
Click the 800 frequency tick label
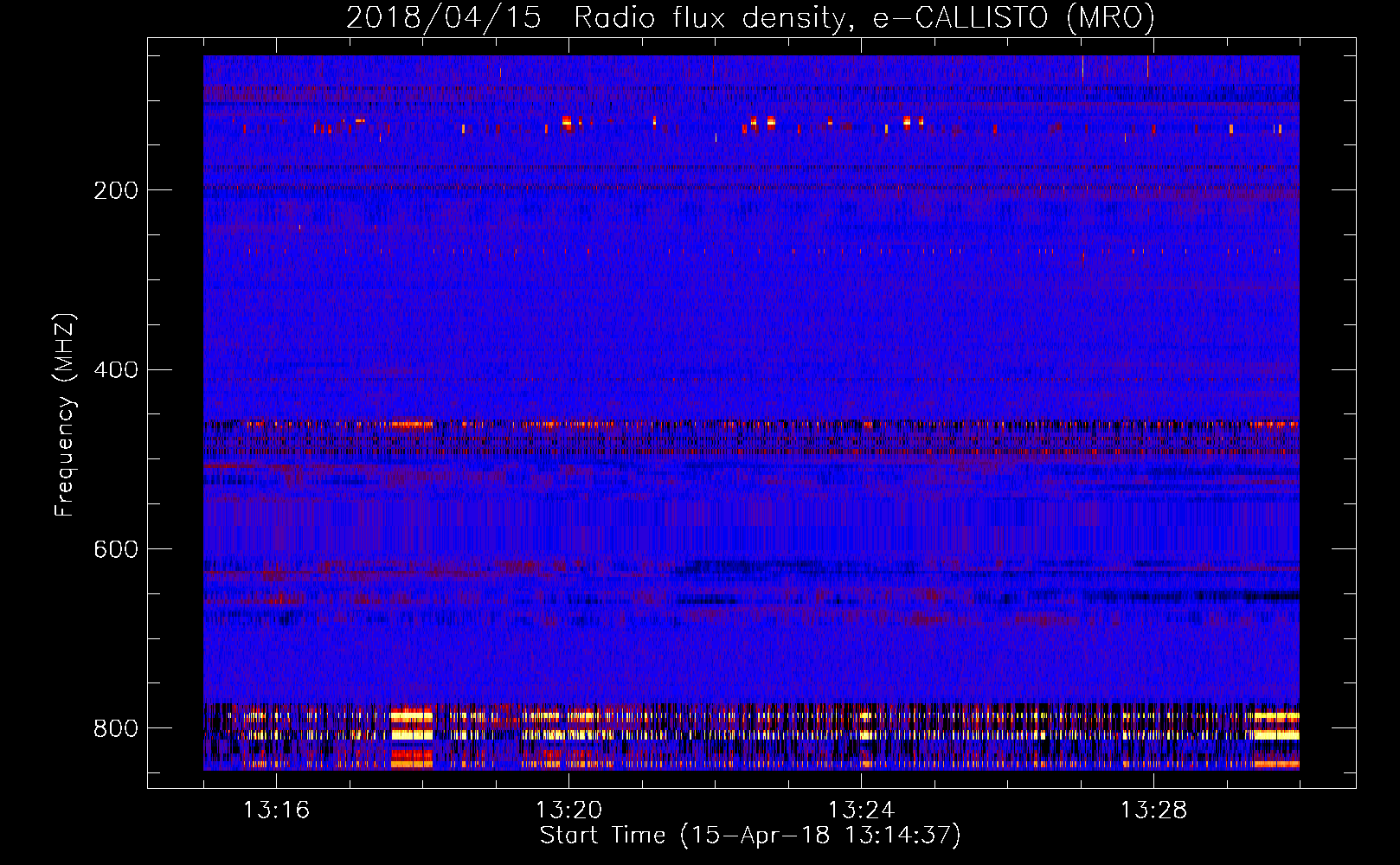(x=116, y=728)
